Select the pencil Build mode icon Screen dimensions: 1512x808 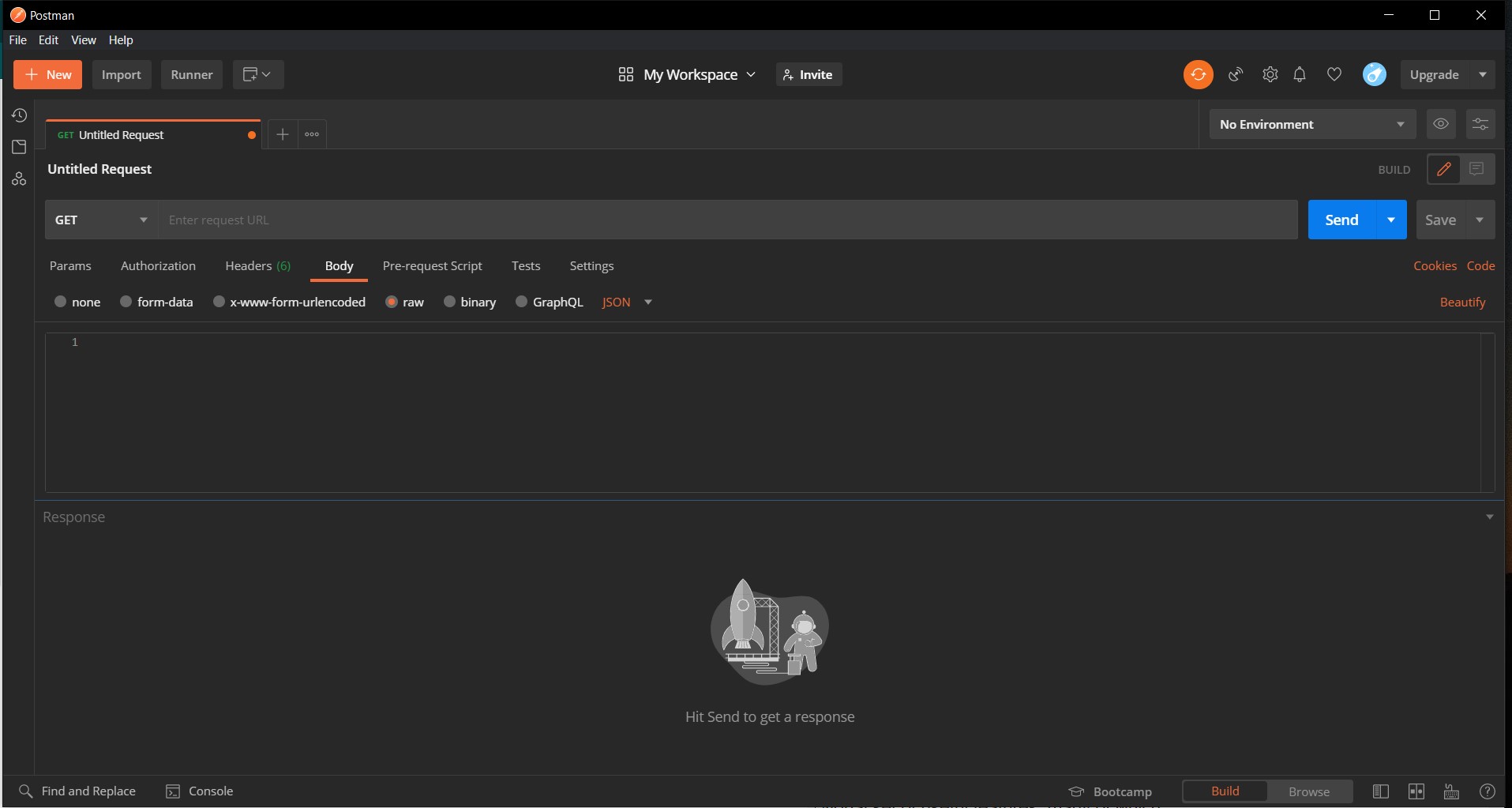tap(1444, 169)
